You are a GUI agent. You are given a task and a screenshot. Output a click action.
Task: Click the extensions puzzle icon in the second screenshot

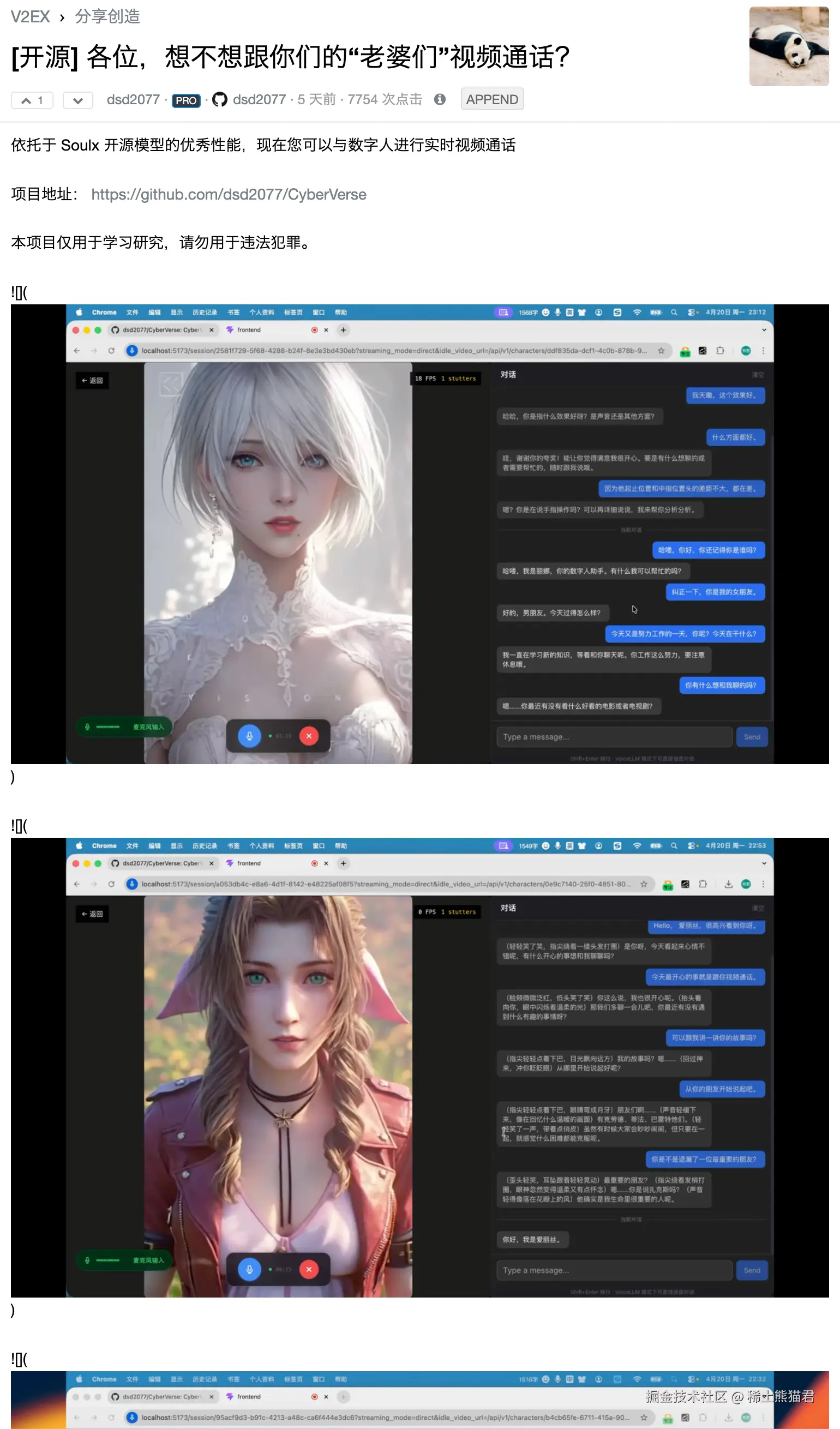pos(703,884)
